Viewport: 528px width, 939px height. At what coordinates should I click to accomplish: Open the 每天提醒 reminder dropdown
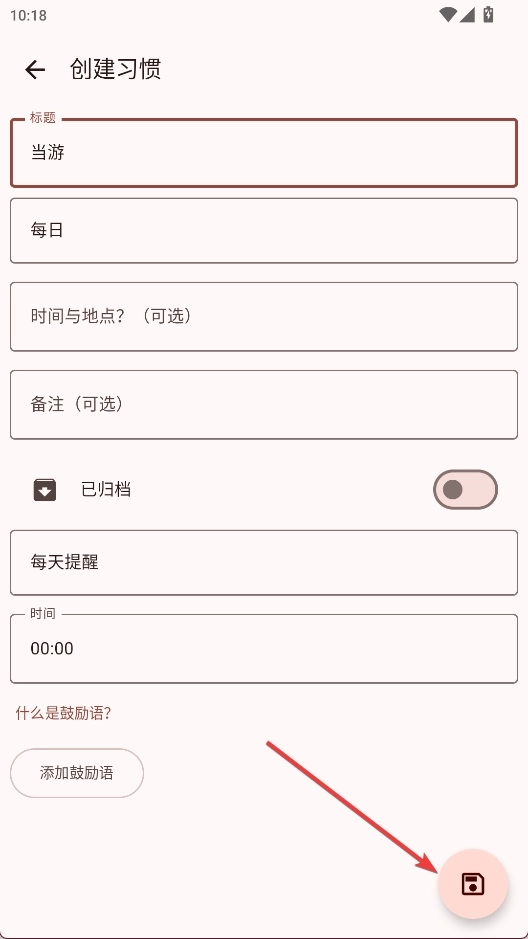264,562
